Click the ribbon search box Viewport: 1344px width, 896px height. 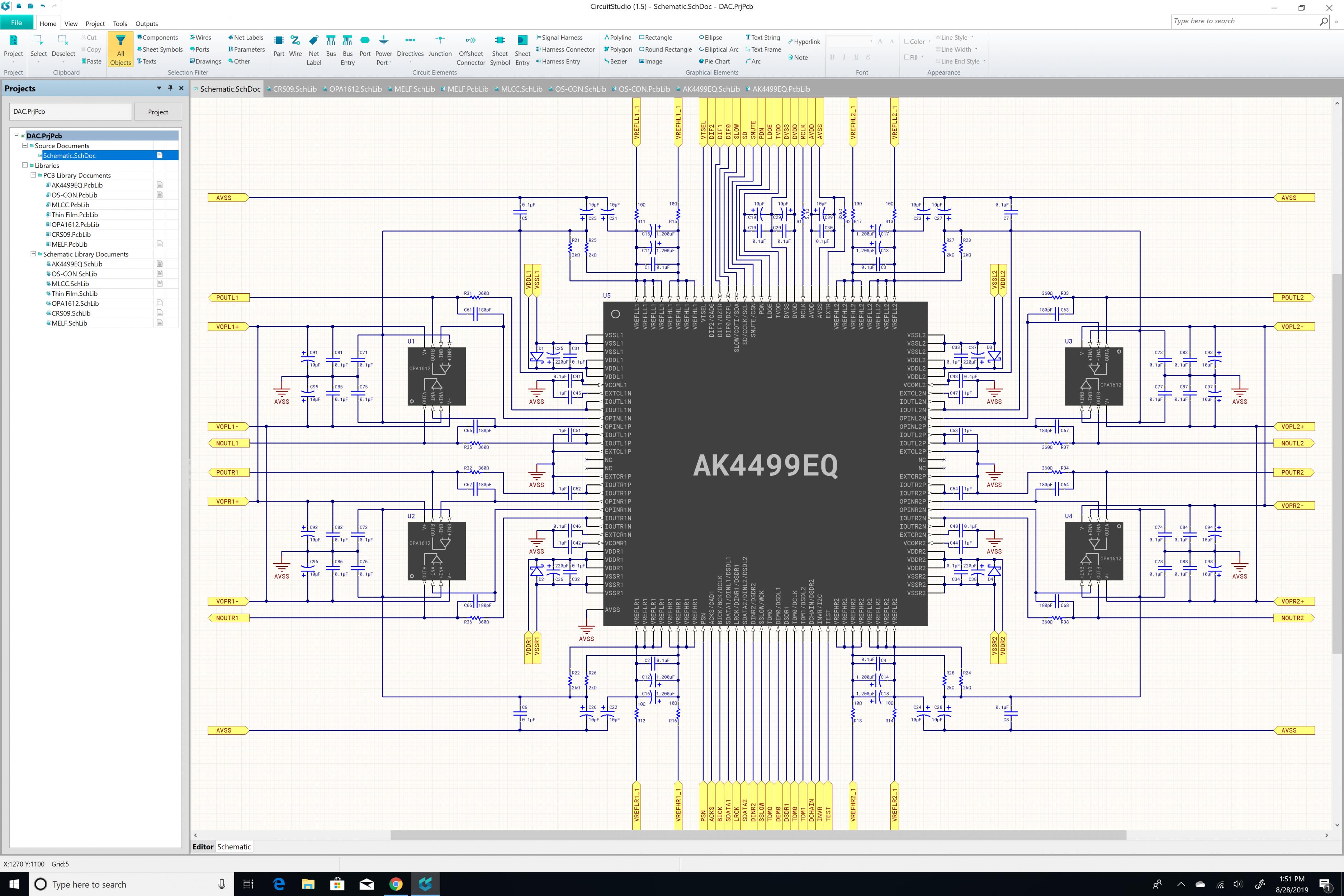click(x=1250, y=21)
